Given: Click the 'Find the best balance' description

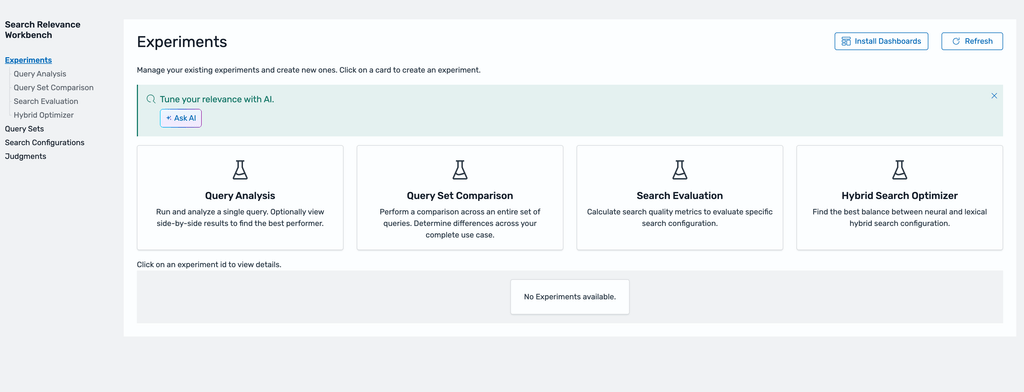Looking at the screenshot, I should pyautogui.click(x=899, y=218).
